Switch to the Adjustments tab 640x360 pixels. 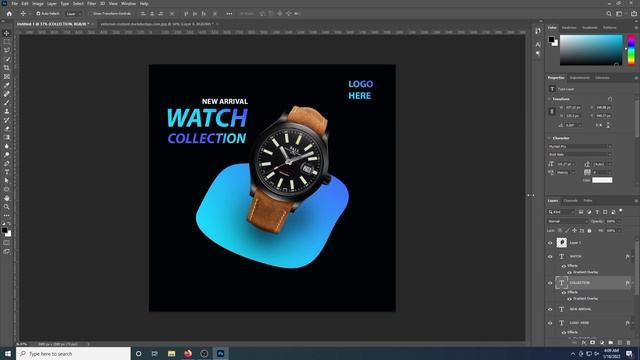pos(580,78)
